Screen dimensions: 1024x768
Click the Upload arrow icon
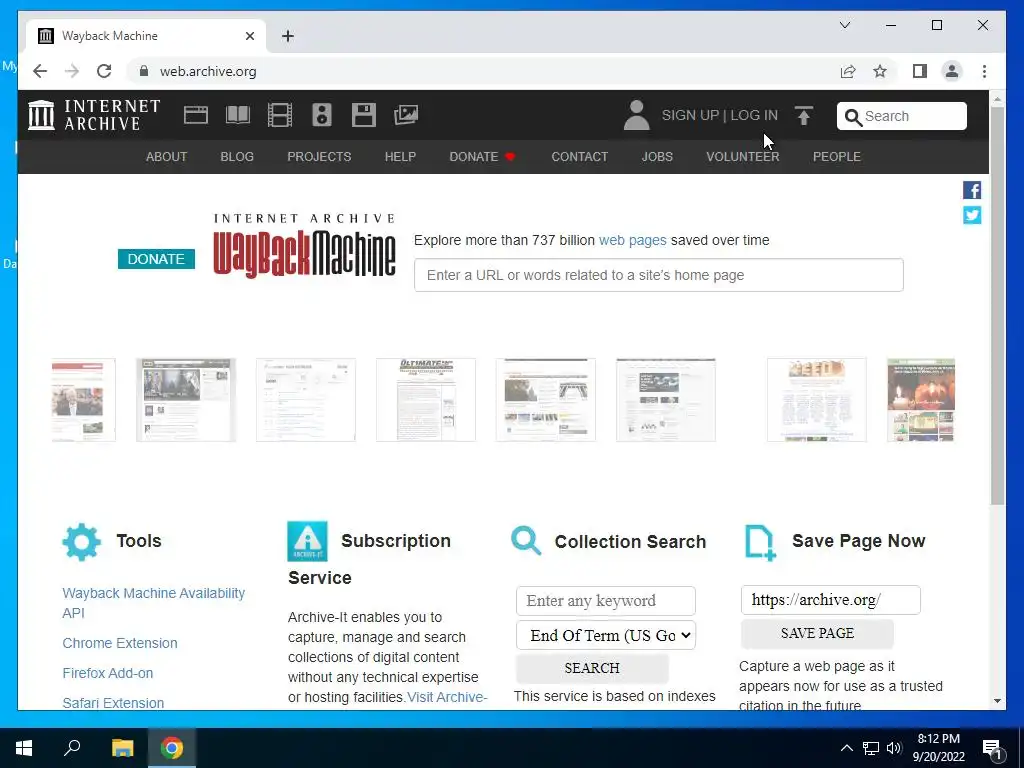click(x=804, y=116)
